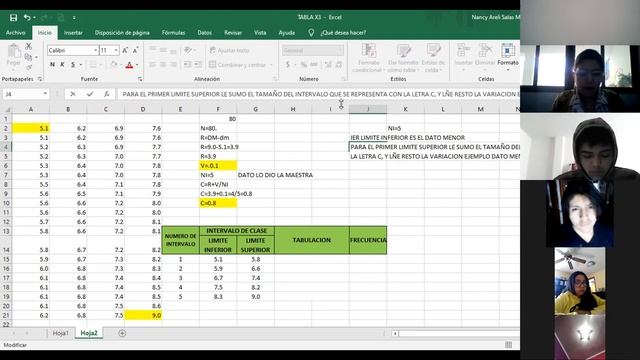Click the Format Painter brush icon

point(29,67)
